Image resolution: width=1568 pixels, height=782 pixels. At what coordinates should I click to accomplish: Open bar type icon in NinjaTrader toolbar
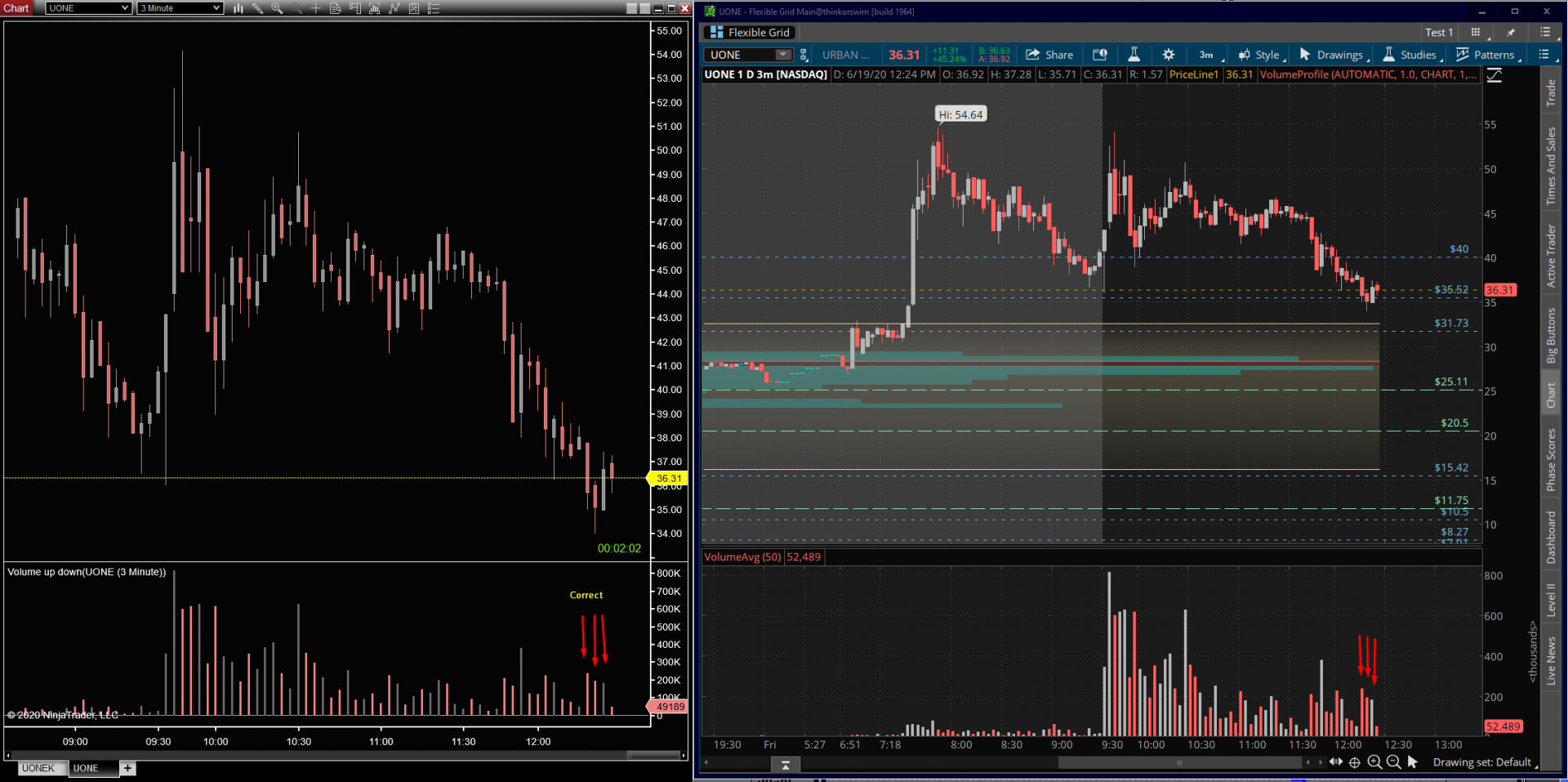[238, 8]
